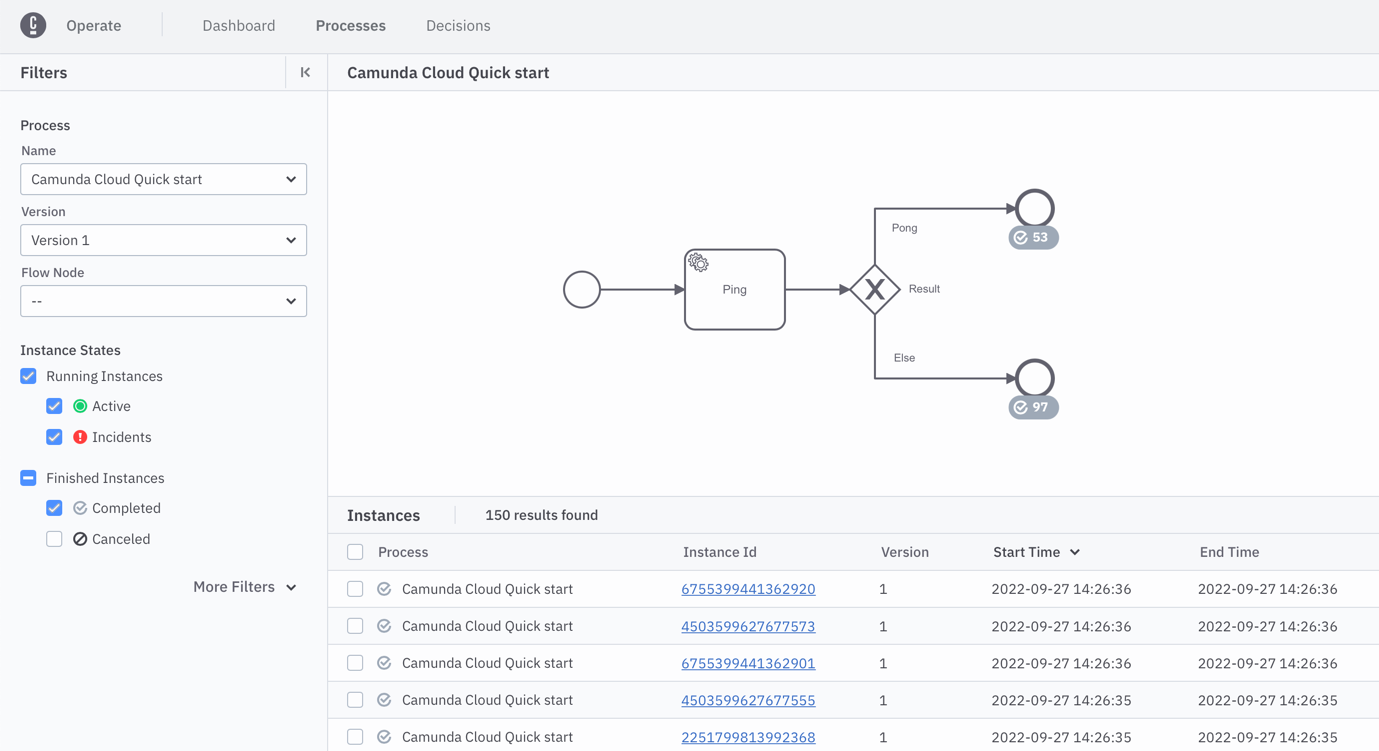
Task: Click the process start event circle
Action: pyautogui.click(x=581, y=290)
